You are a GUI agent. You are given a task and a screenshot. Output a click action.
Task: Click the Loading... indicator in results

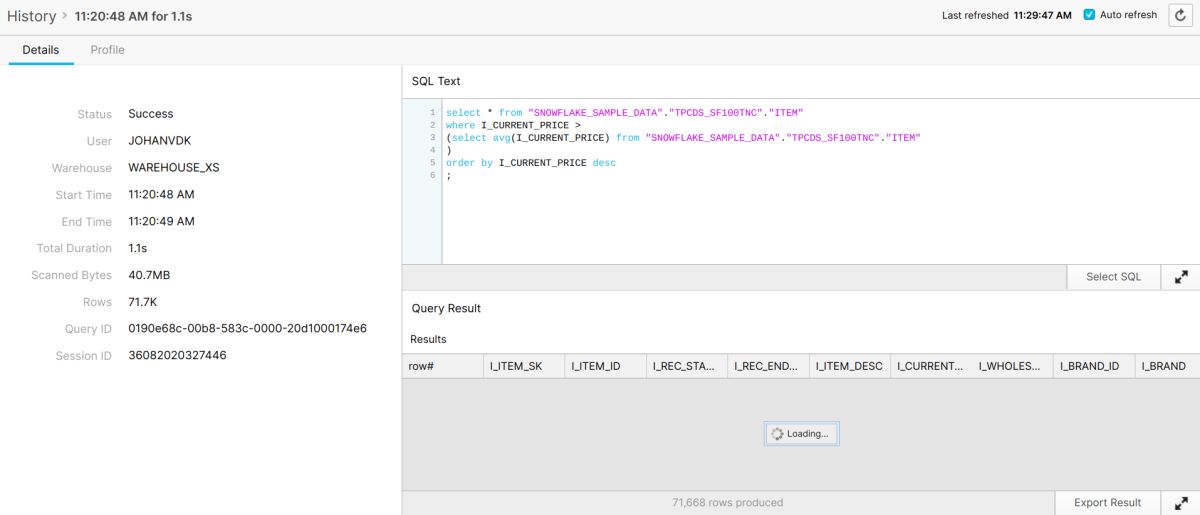802,434
